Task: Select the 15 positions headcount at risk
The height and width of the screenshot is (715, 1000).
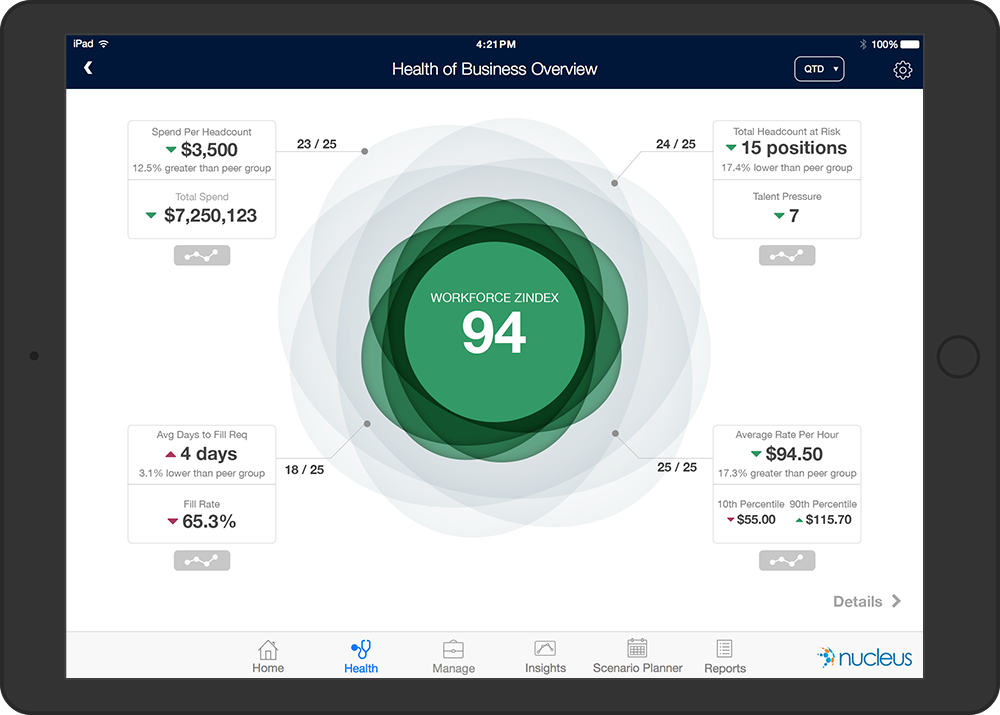Action: [x=794, y=148]
